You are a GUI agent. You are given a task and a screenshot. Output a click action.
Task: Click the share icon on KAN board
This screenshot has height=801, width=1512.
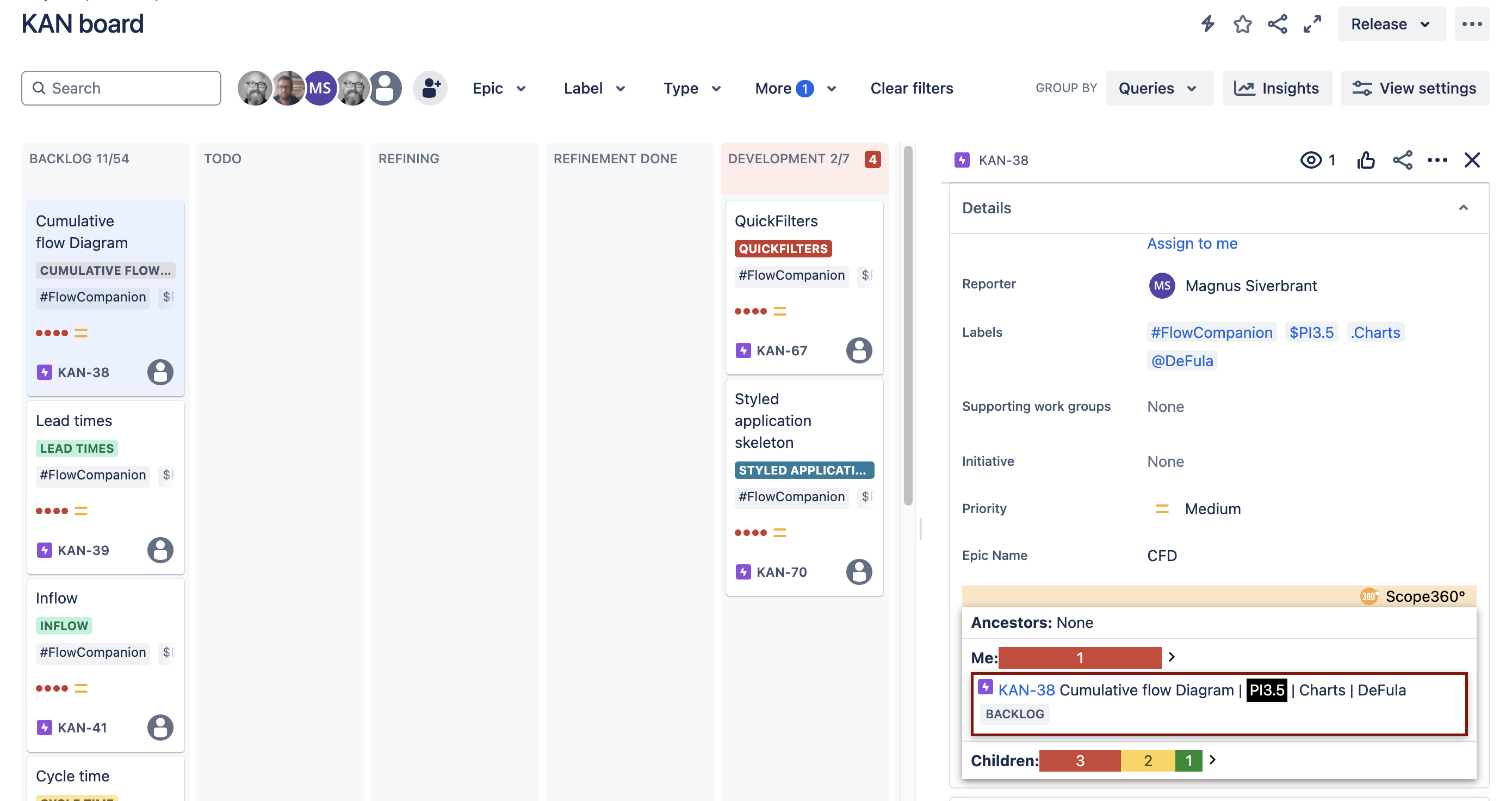pos(1278,23)
